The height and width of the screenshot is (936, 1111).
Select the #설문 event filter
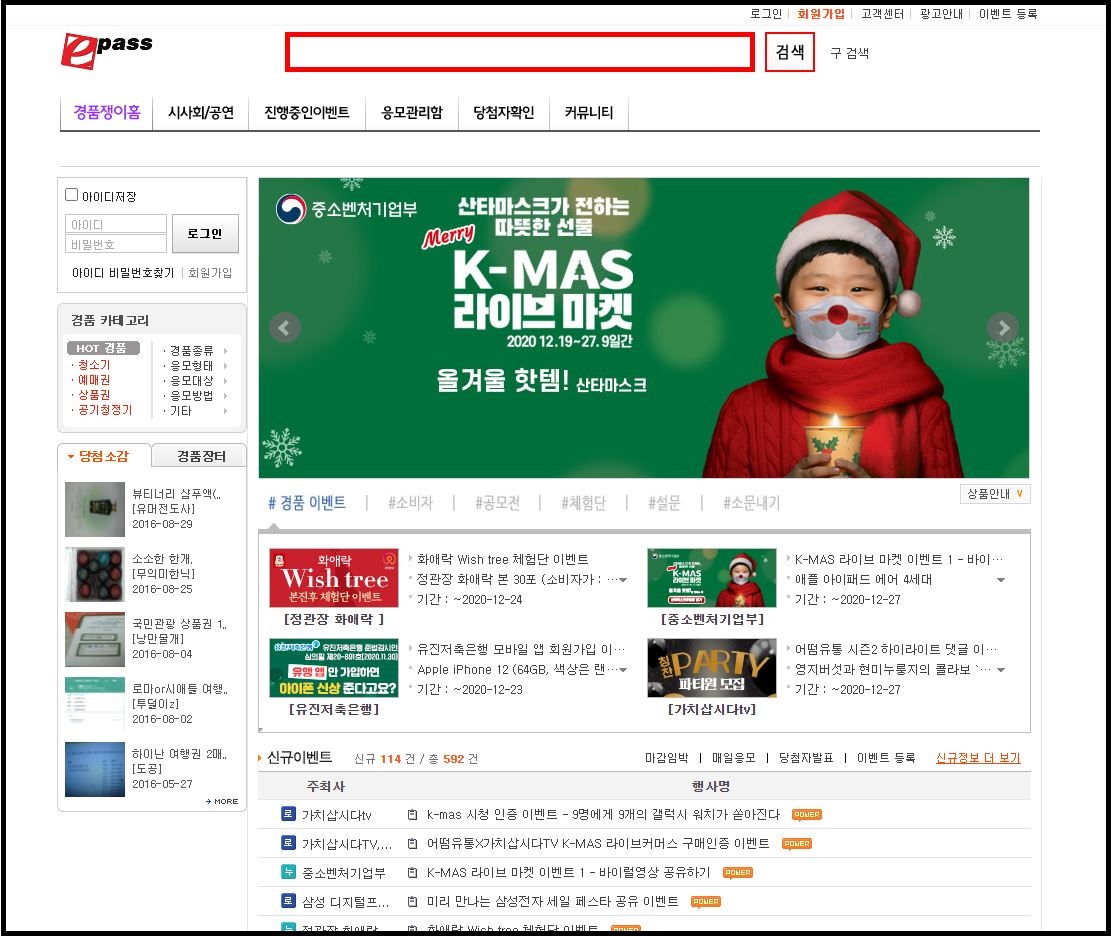point(664,503)
